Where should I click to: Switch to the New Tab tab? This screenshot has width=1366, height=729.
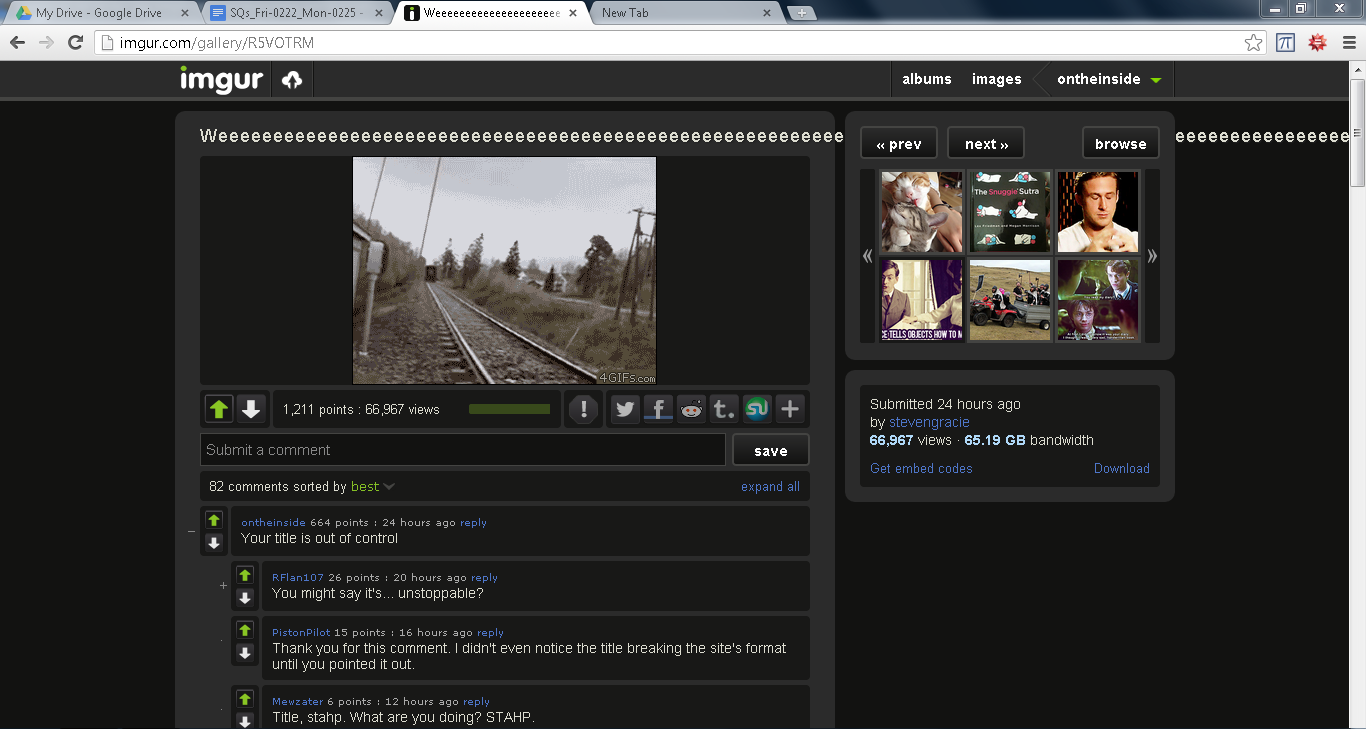tap(686, 13)
